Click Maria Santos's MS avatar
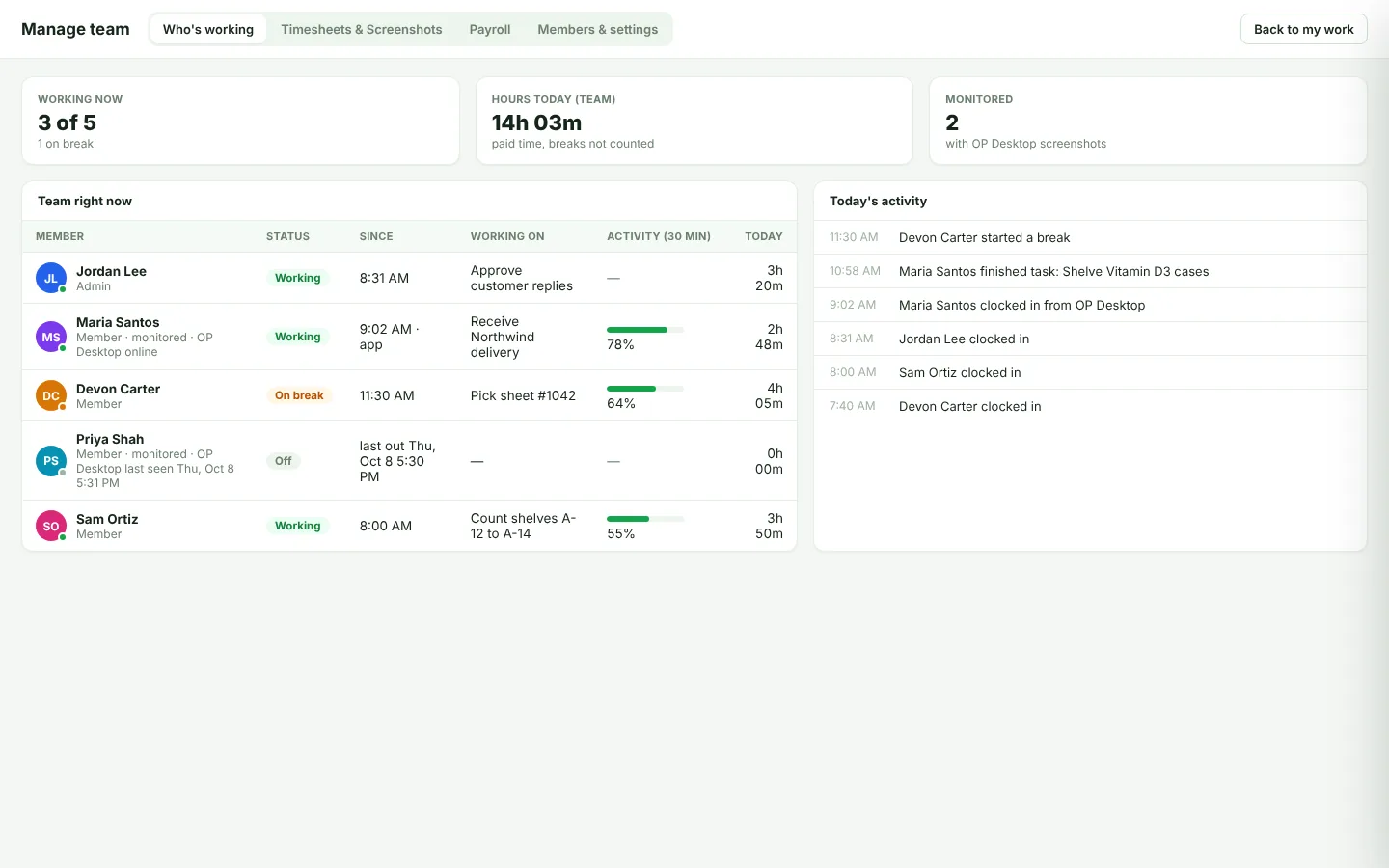Screen dimensions: 1389x868 pos(51,337)
